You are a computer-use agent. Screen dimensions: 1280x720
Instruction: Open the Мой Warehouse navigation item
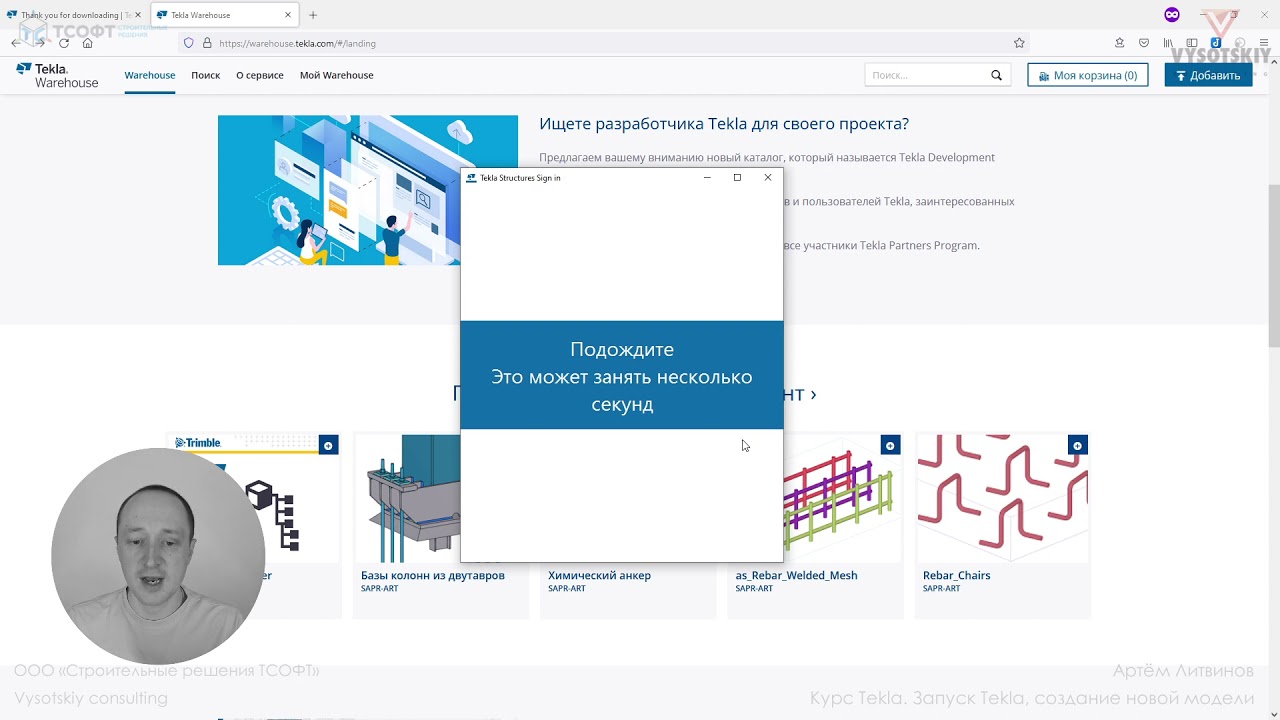click(336, 75)
